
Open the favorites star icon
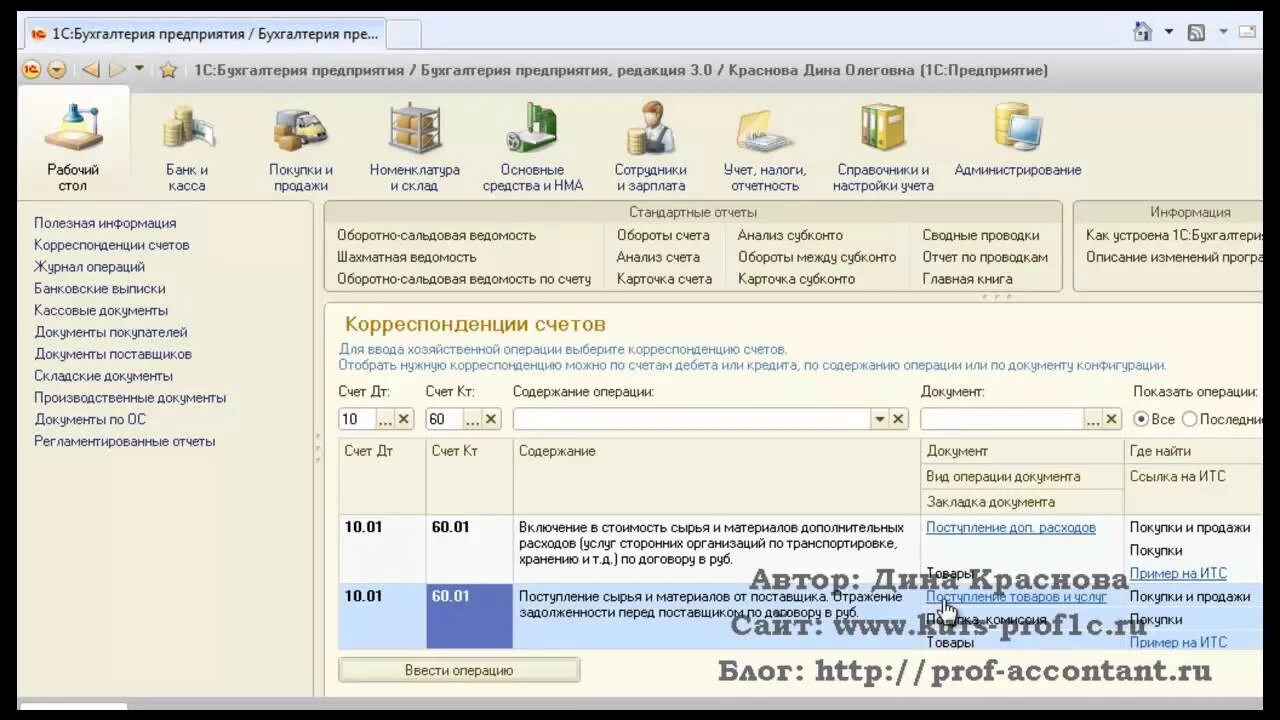coord(168,69)
